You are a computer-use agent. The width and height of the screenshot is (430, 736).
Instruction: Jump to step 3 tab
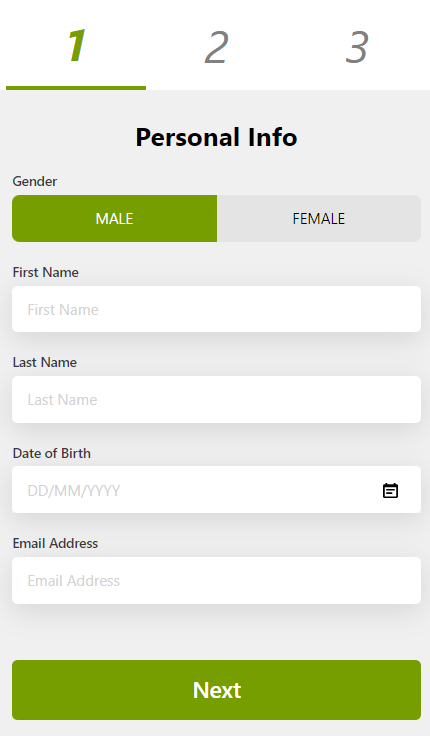[x=357, y=47]
